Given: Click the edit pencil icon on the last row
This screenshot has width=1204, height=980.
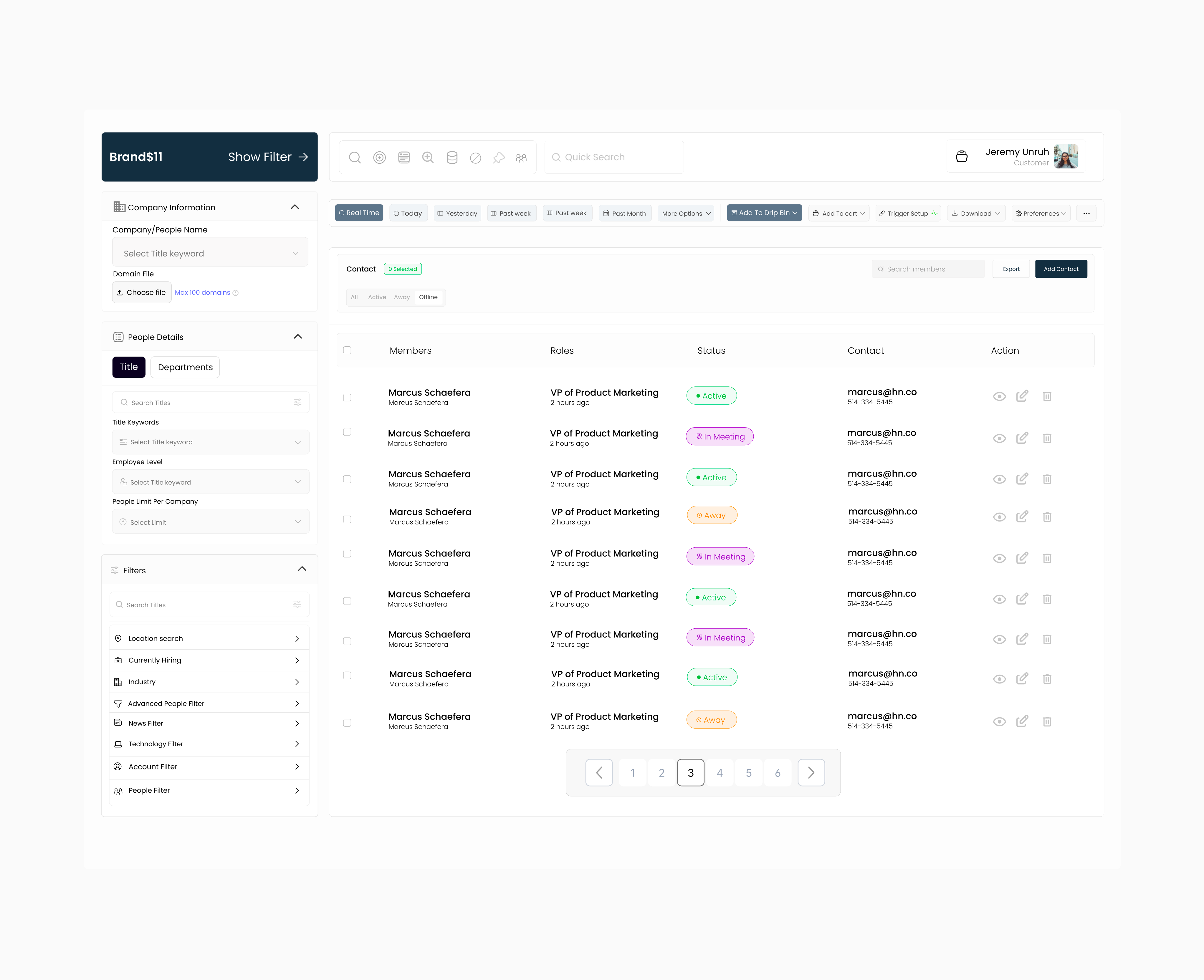Looking at the screenshot, I should point(1022,721).
